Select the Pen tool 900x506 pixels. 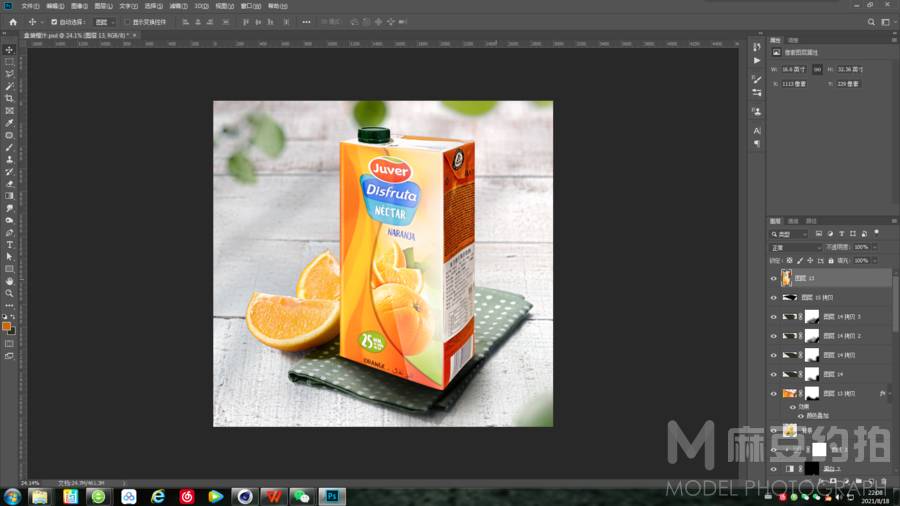point(9,233)
